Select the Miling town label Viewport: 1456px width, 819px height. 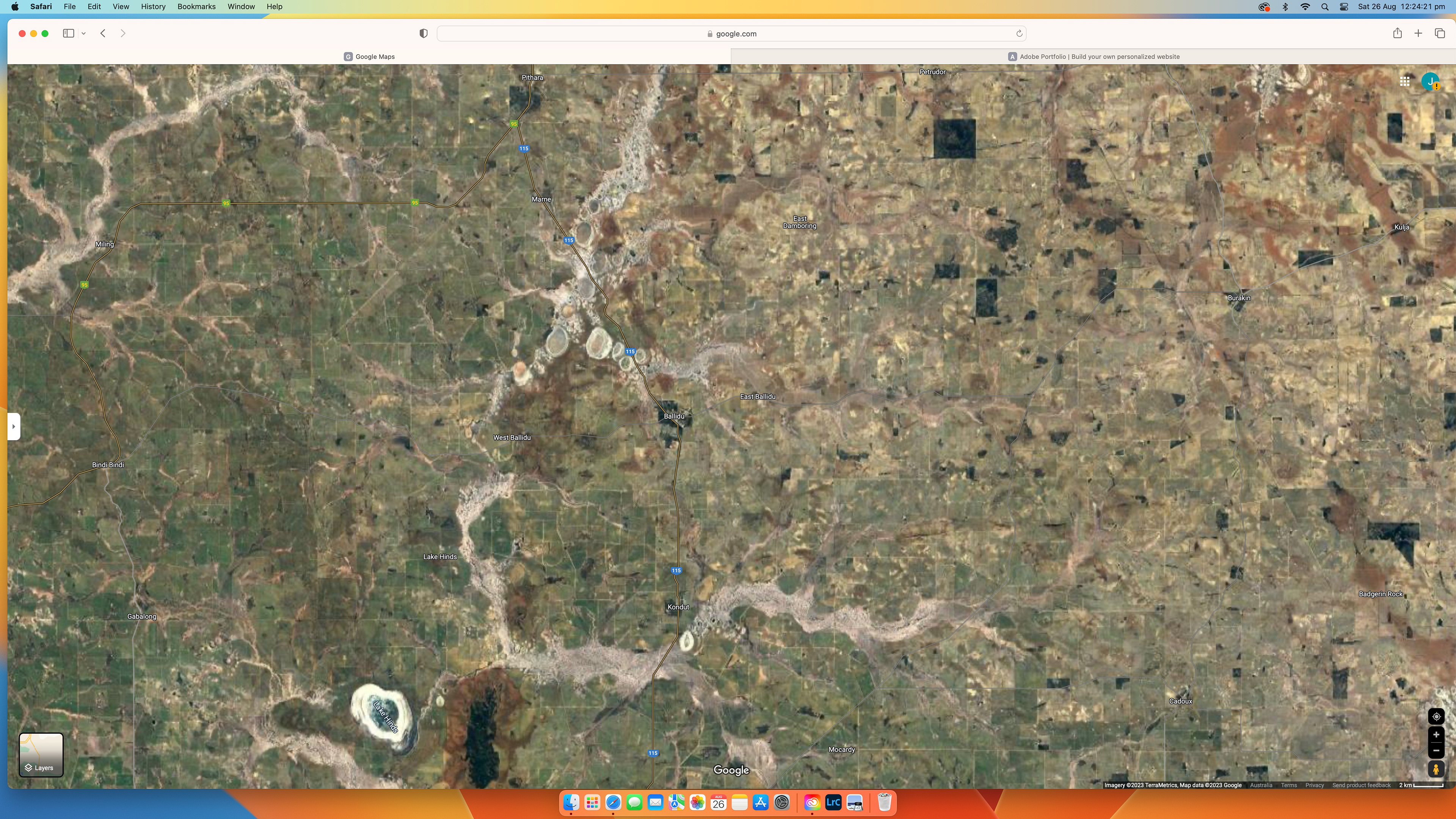(105, 244)
